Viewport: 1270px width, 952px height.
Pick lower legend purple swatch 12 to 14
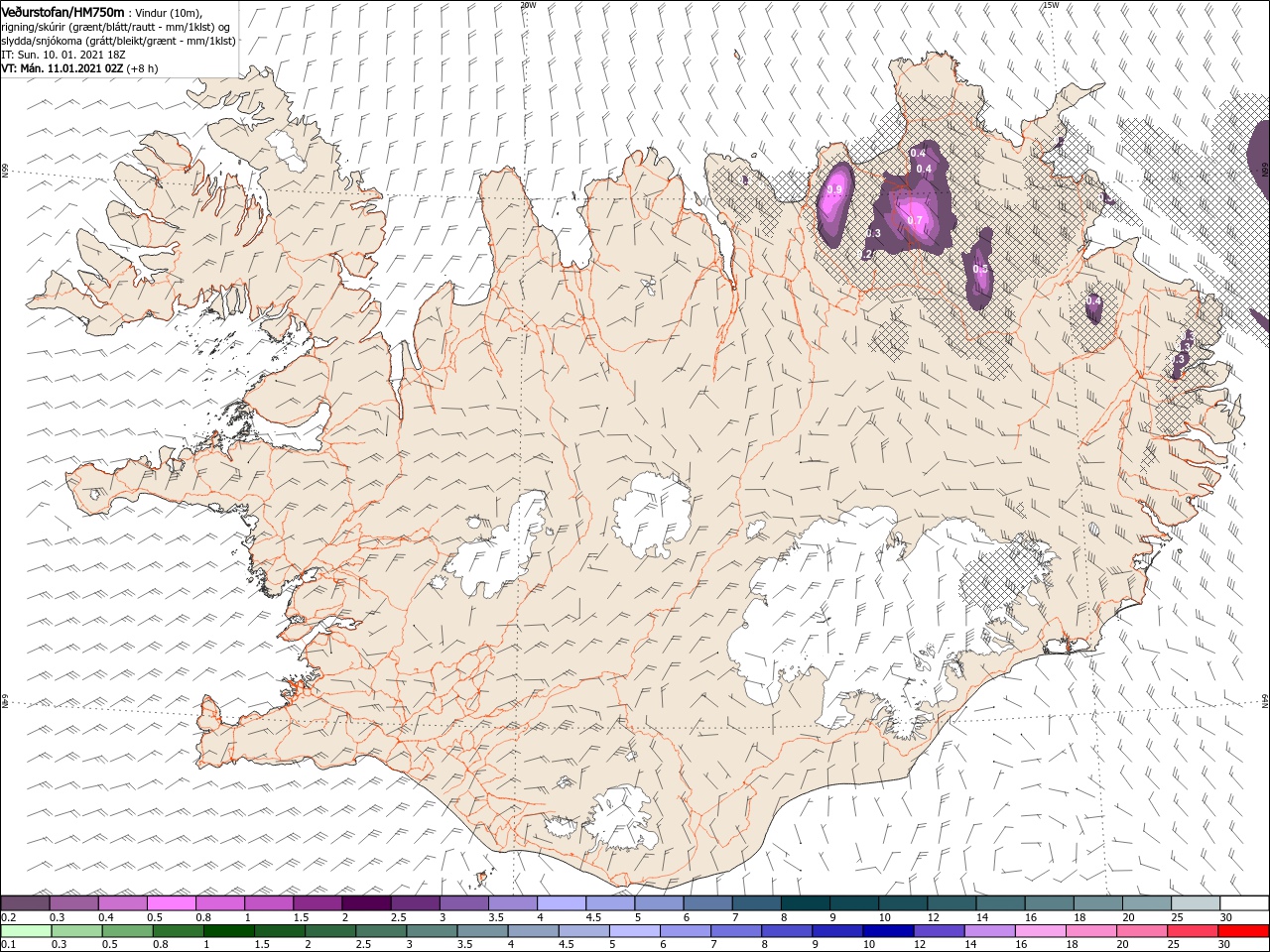pos(940,931)
